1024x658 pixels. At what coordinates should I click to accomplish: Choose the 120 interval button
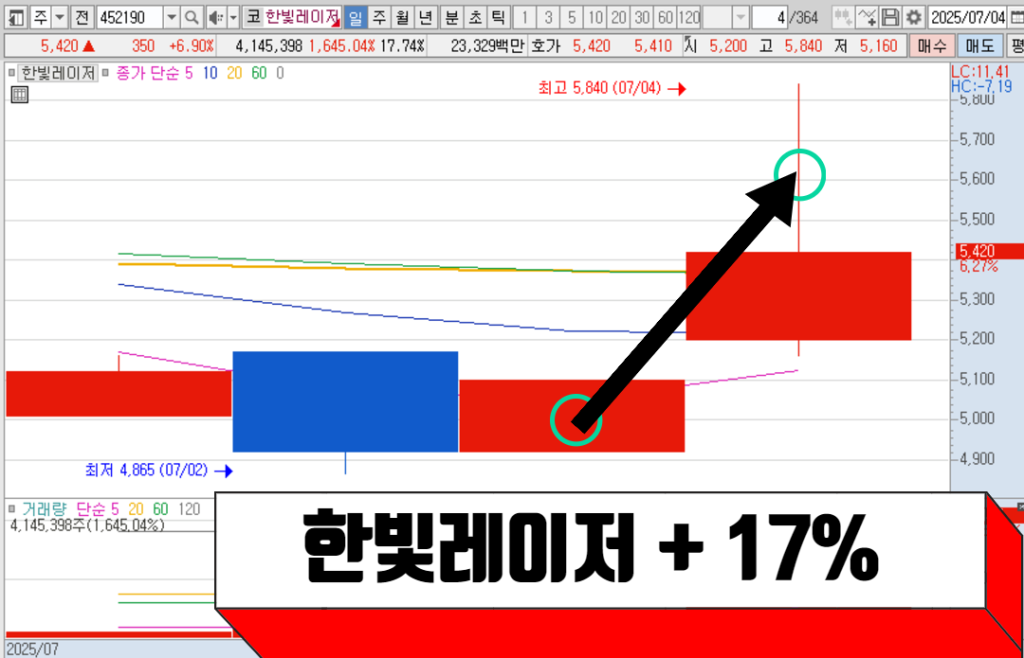690,17
